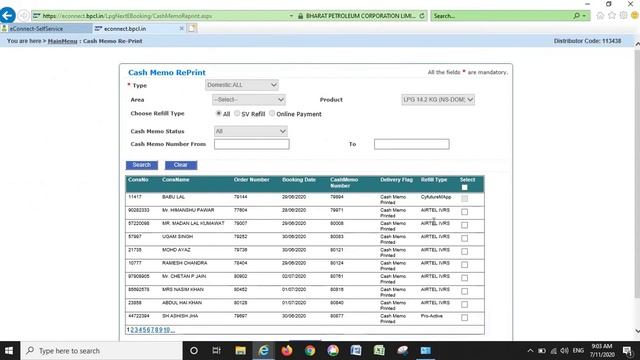Tick the checkbox for Mr. HIMANSHU PAWAR row
This screenshot has width=640, height=360.
pos(464,212)
